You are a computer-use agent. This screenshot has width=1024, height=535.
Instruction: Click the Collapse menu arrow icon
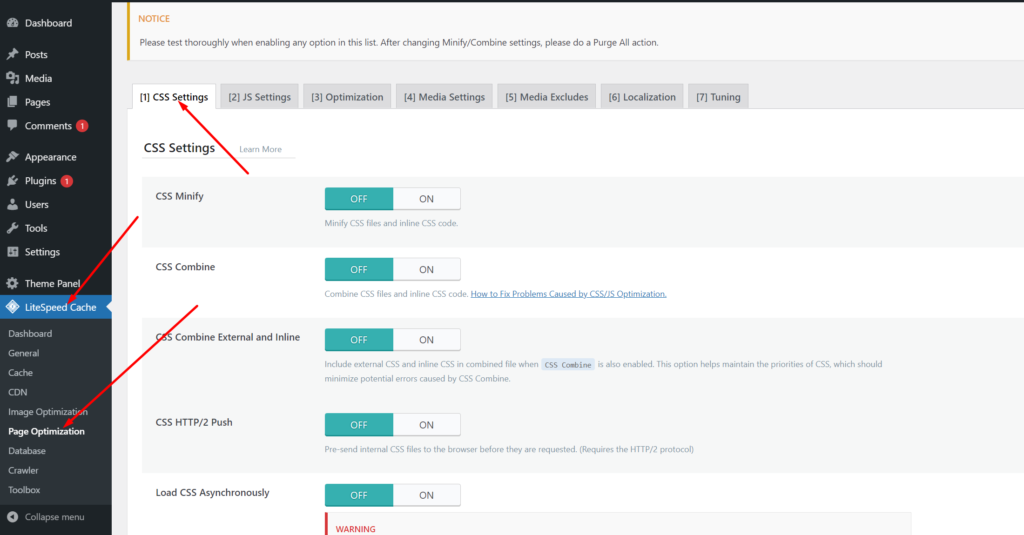(12, 517)
